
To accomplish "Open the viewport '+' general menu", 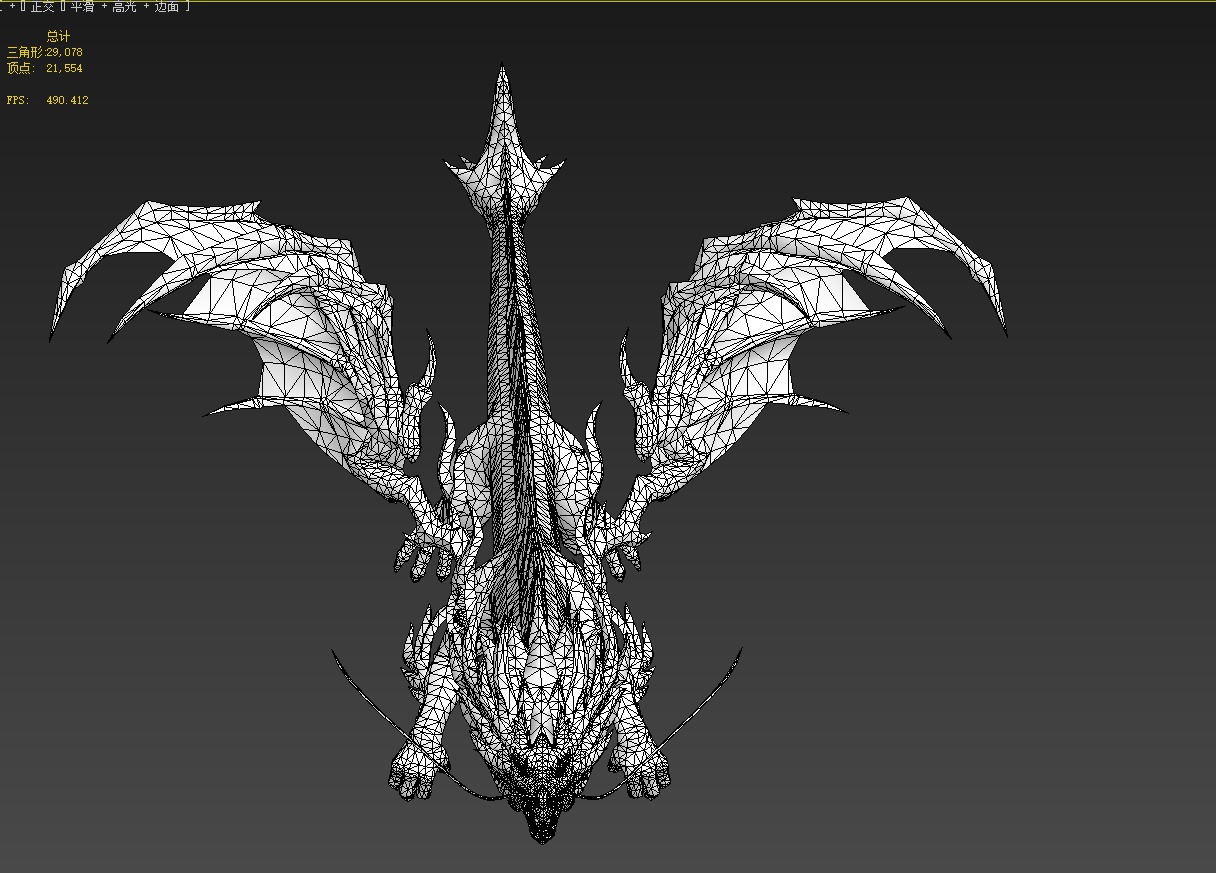I will tap(12, 7).
